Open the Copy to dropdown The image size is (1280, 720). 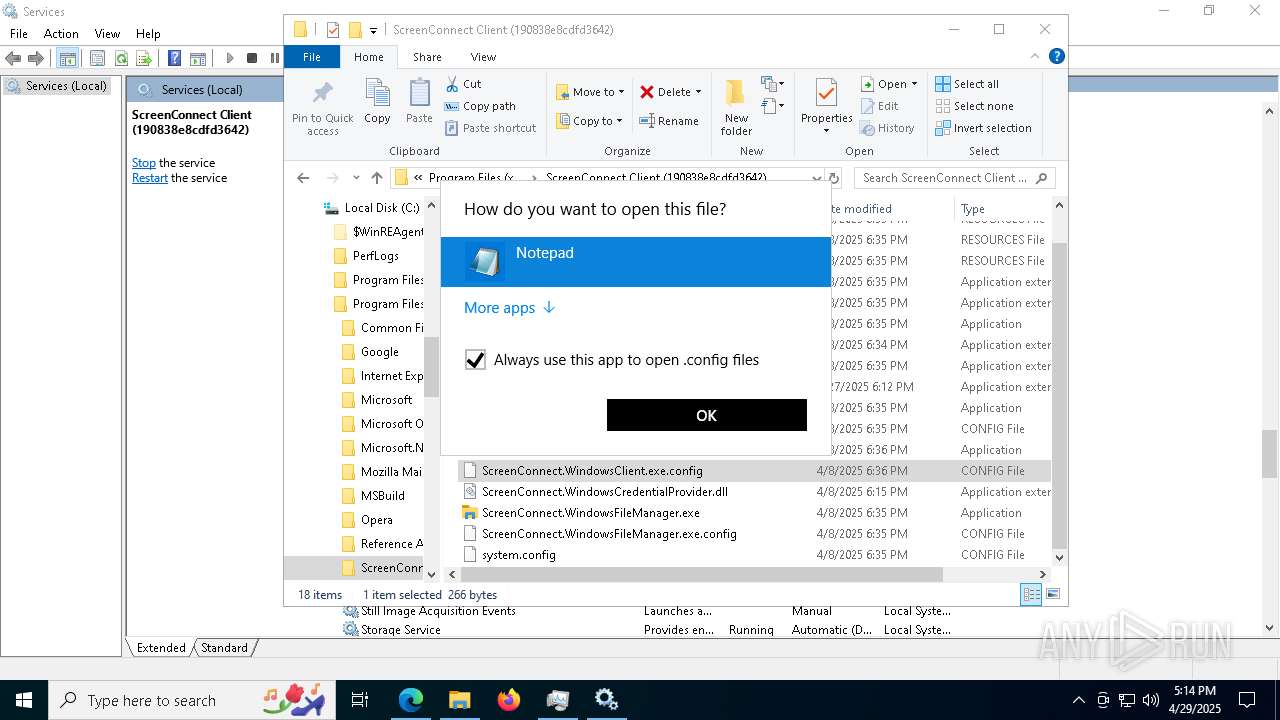click(589, 121)
